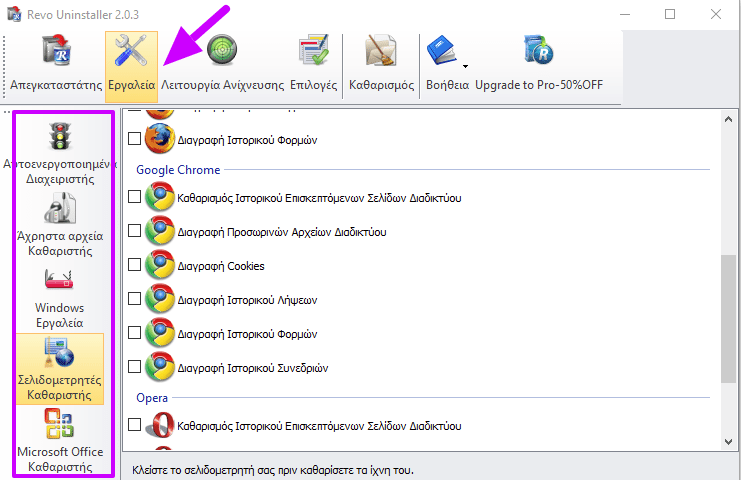Click Firefox icon beside Διαγραφή Ιστορικού Φορμών
This screenshot has width=741, height=480.
click(160, 138)
